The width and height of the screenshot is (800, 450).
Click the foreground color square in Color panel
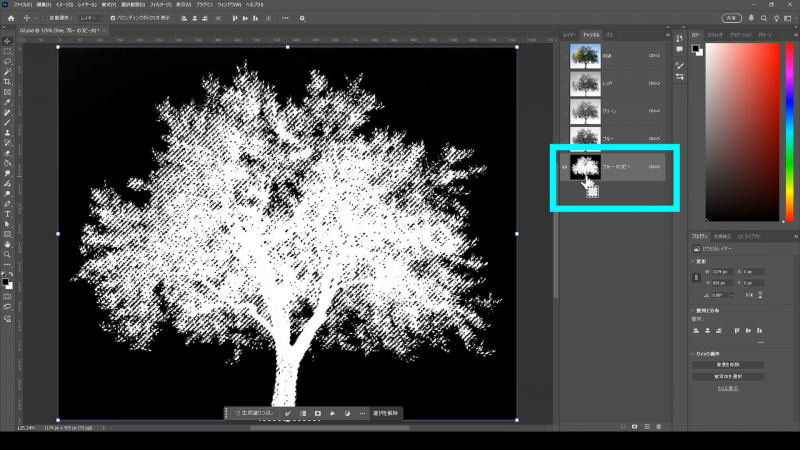pos(695,49)
